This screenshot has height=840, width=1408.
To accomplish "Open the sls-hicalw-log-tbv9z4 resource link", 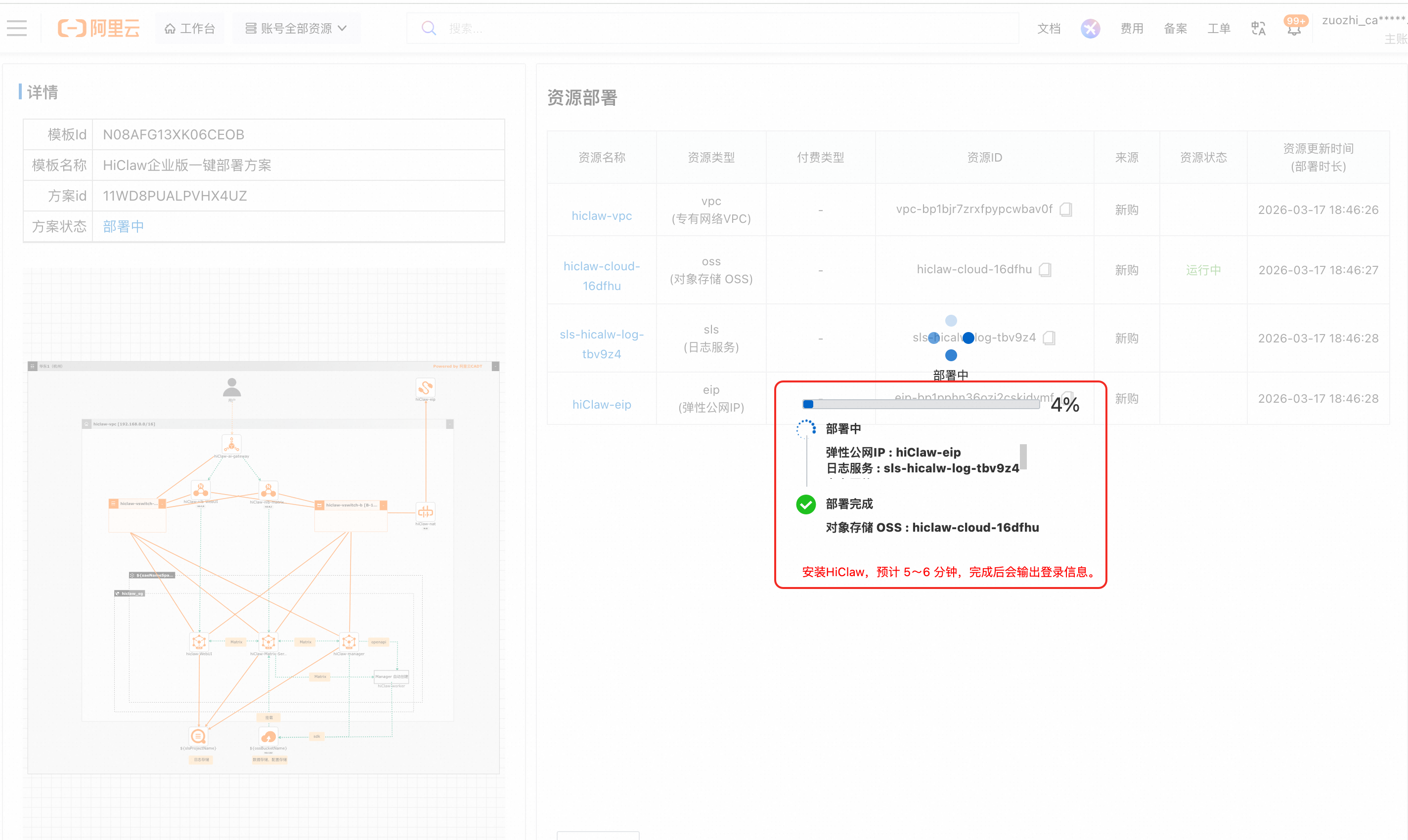I will pos(602,344).
